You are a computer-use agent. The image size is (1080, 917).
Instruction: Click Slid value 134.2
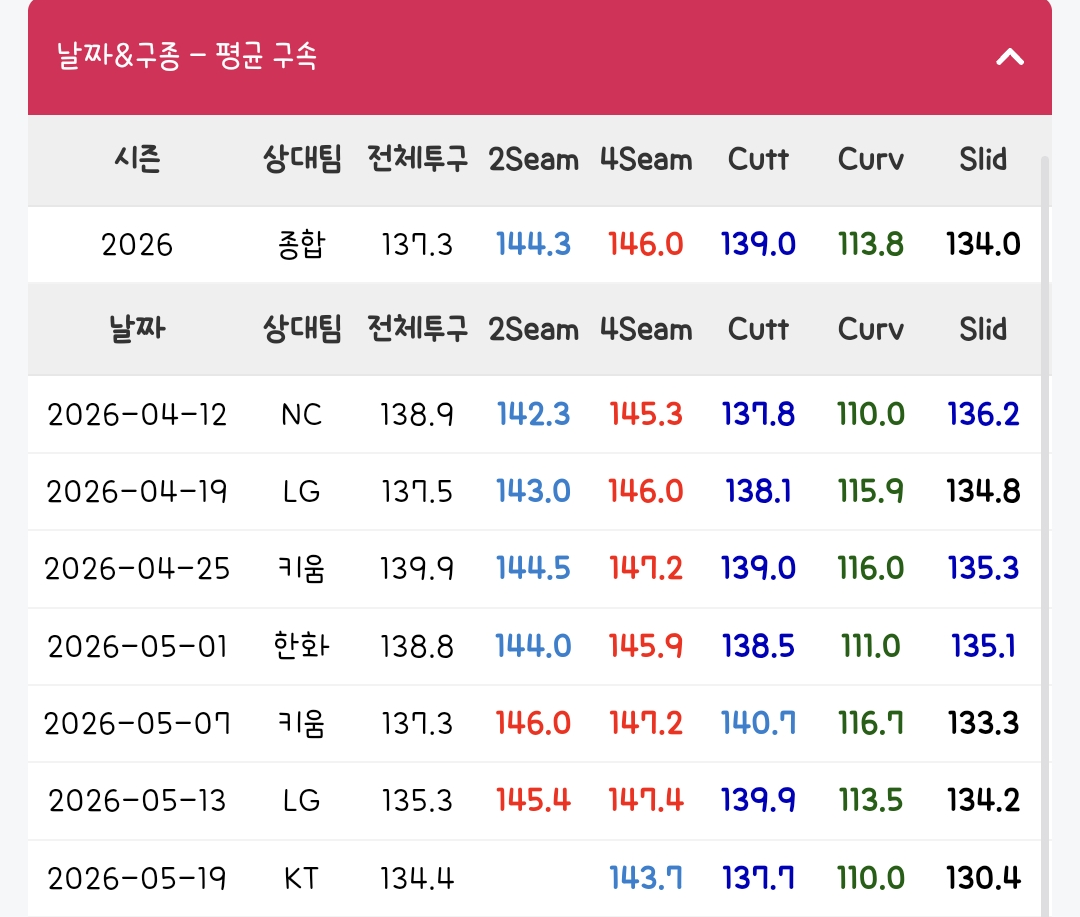pyautogui.click(x=983, y=801)
